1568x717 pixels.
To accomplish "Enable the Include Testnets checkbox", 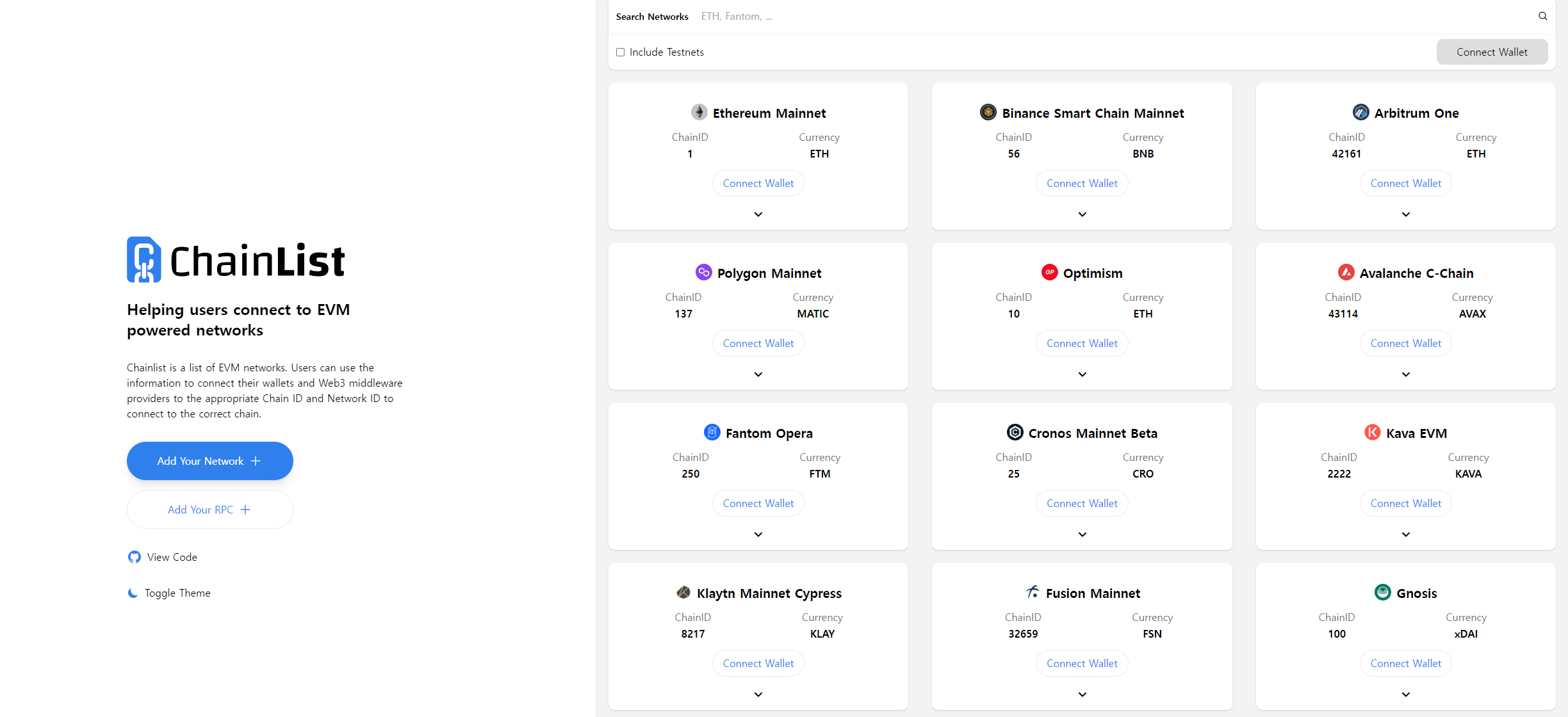I will (x=620, y=52).
